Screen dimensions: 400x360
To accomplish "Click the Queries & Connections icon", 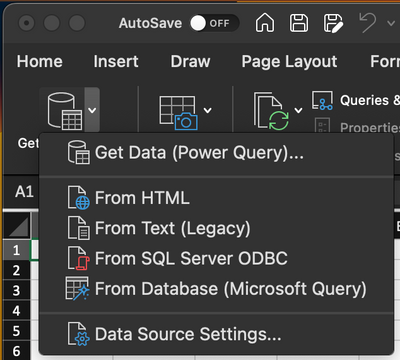I will pos(322,100).
